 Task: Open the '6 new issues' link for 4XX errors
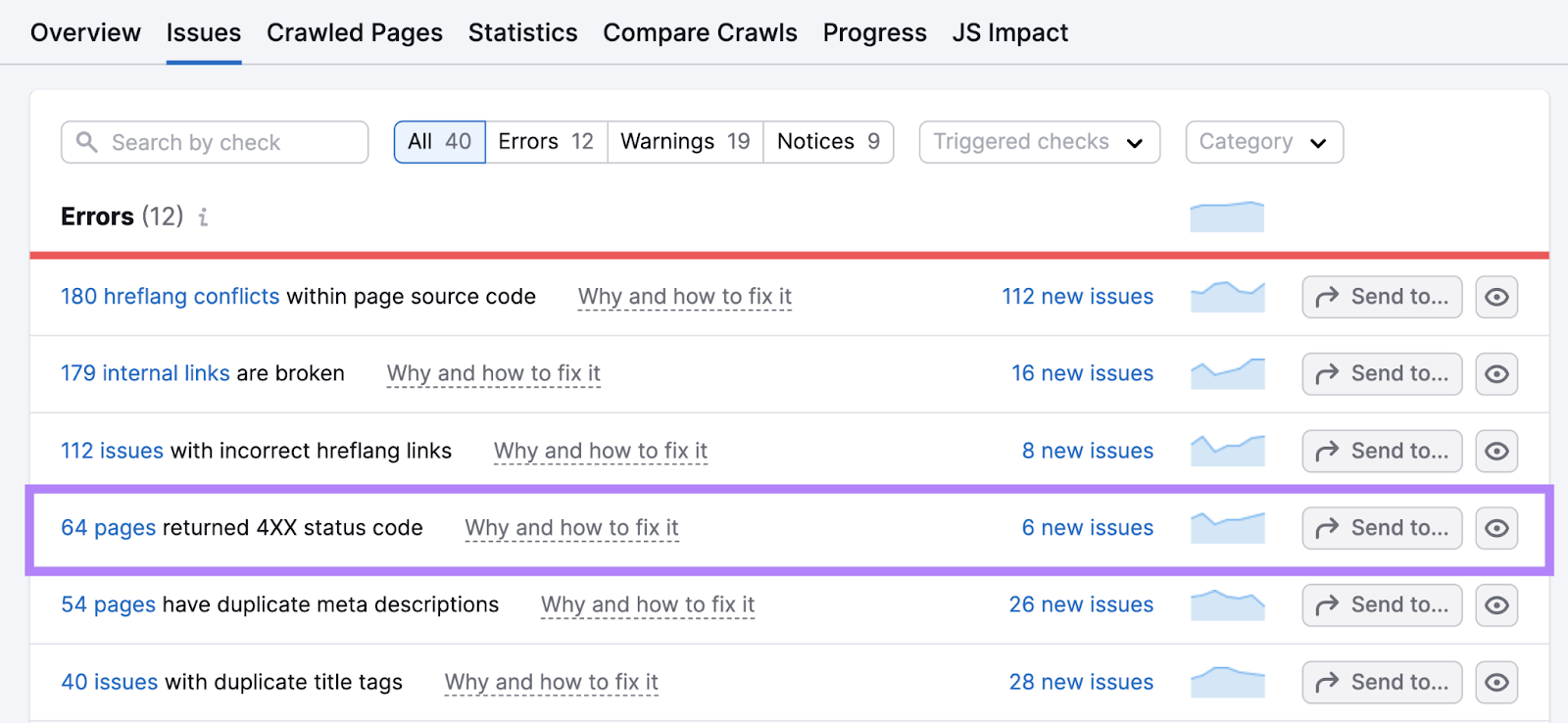pyautogui.click(x=1087, y=527)
